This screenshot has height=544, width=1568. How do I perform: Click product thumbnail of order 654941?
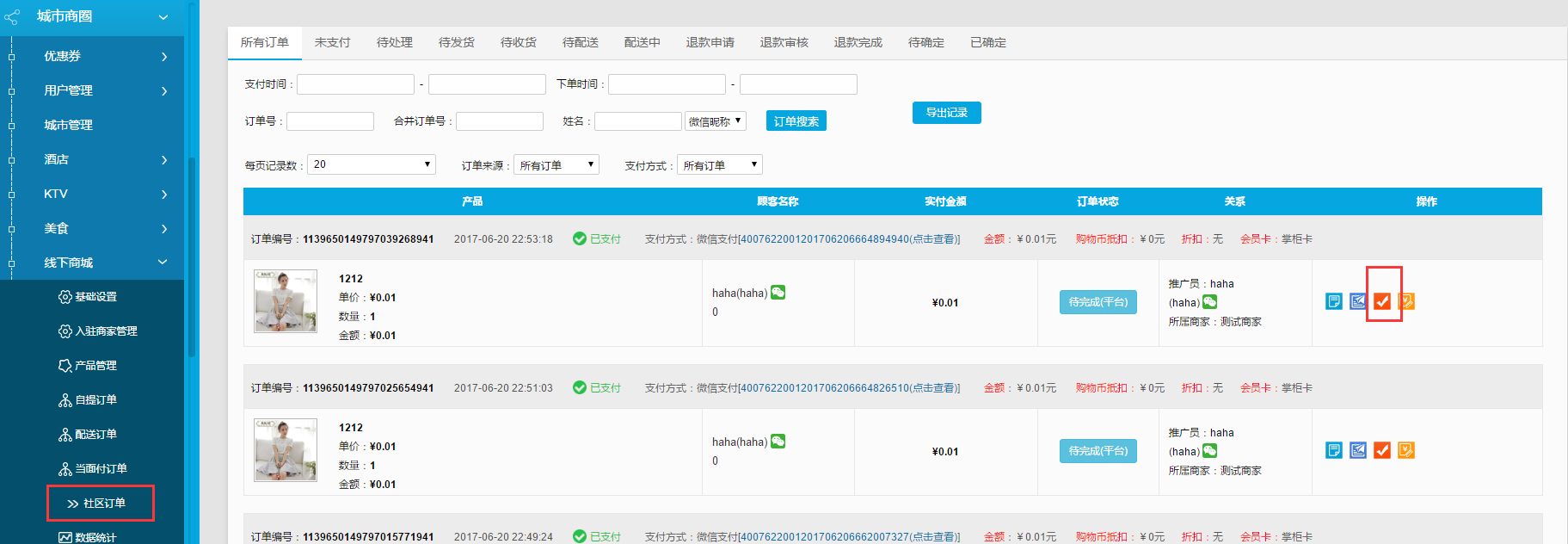pyautogui.click(x=286, y=450)
